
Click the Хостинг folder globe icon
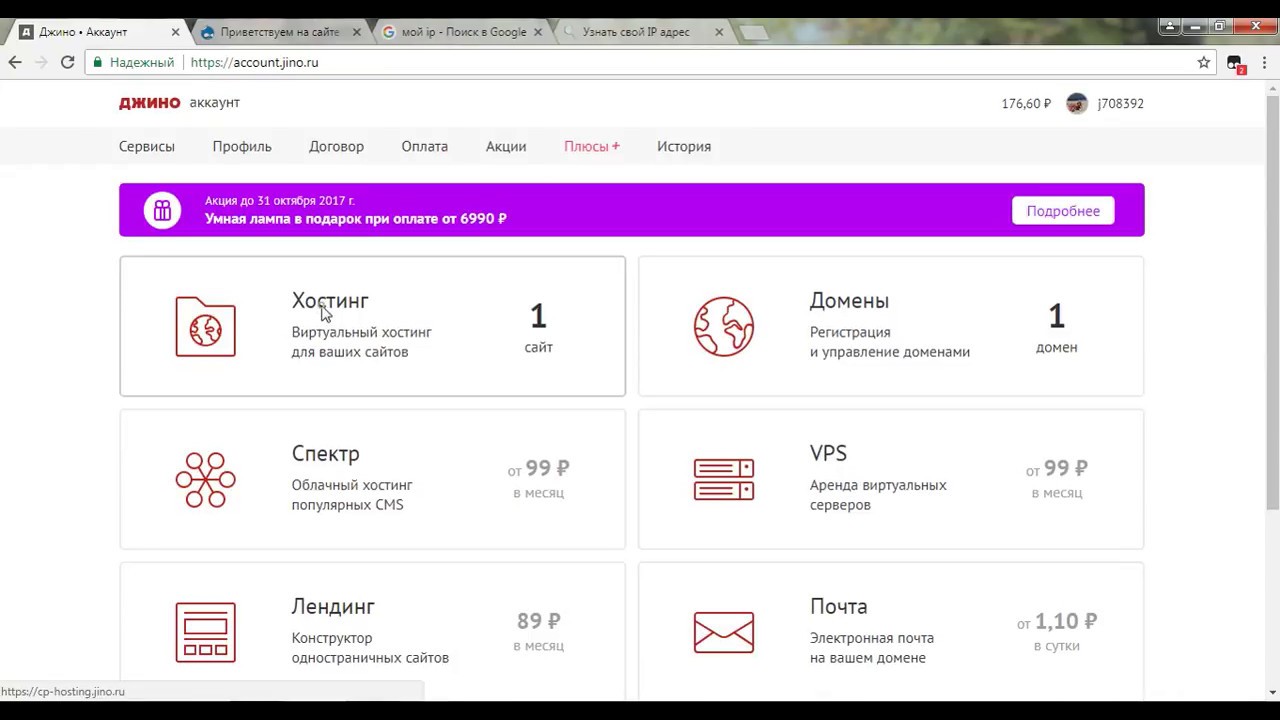[206, 327]
